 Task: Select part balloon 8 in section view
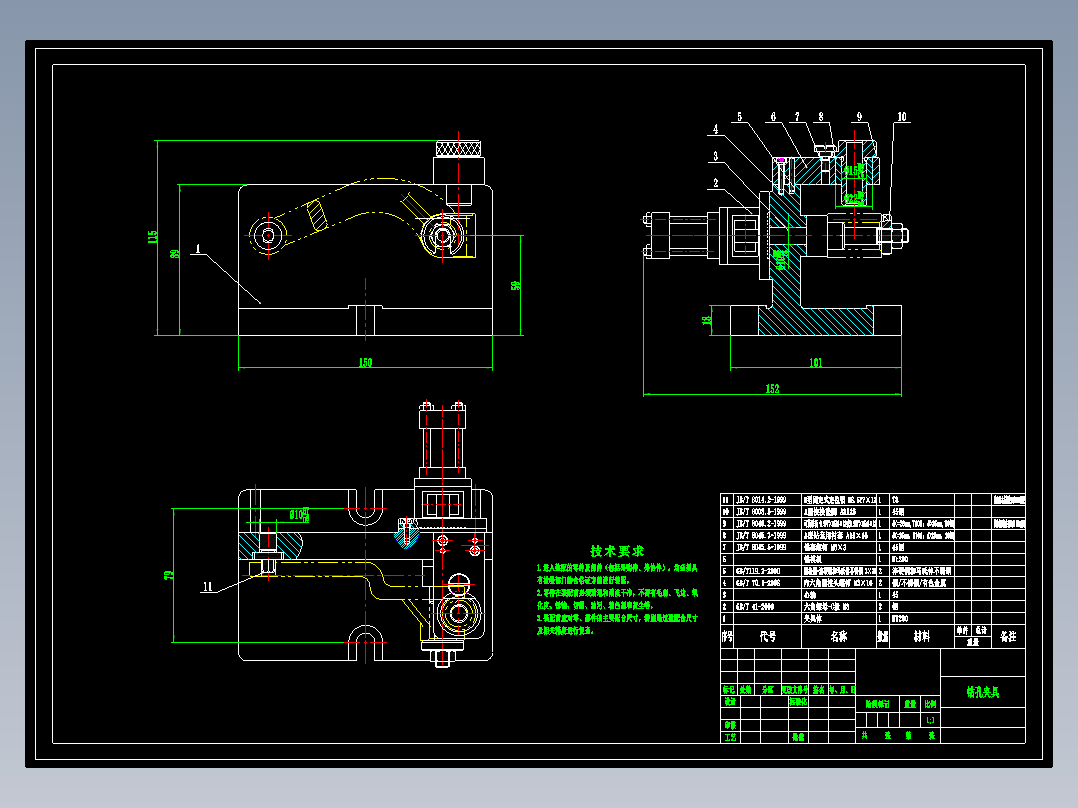point(821,117)
